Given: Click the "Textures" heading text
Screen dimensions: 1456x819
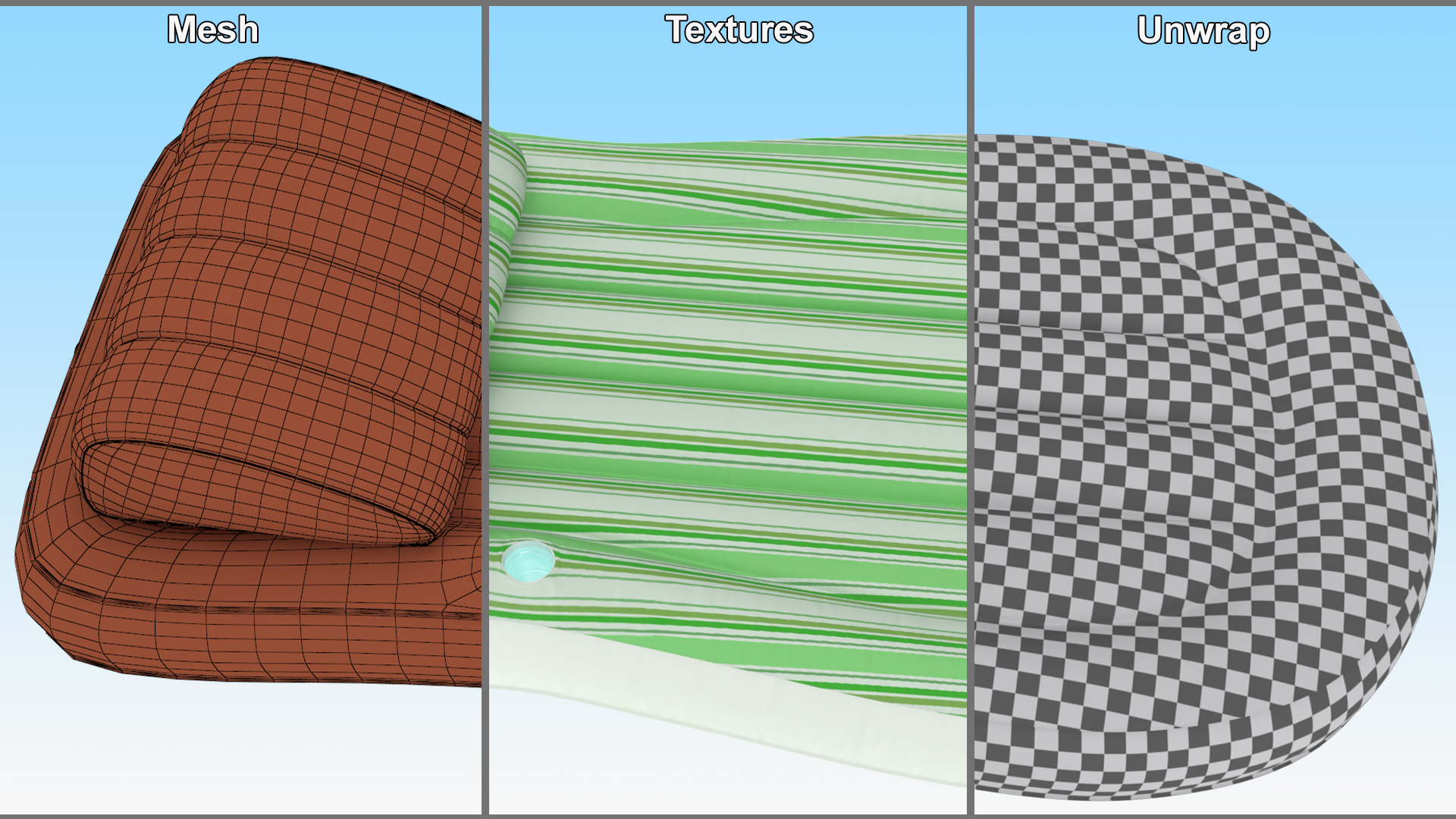Looking at the screenshot, I should (x=739, y=30).
